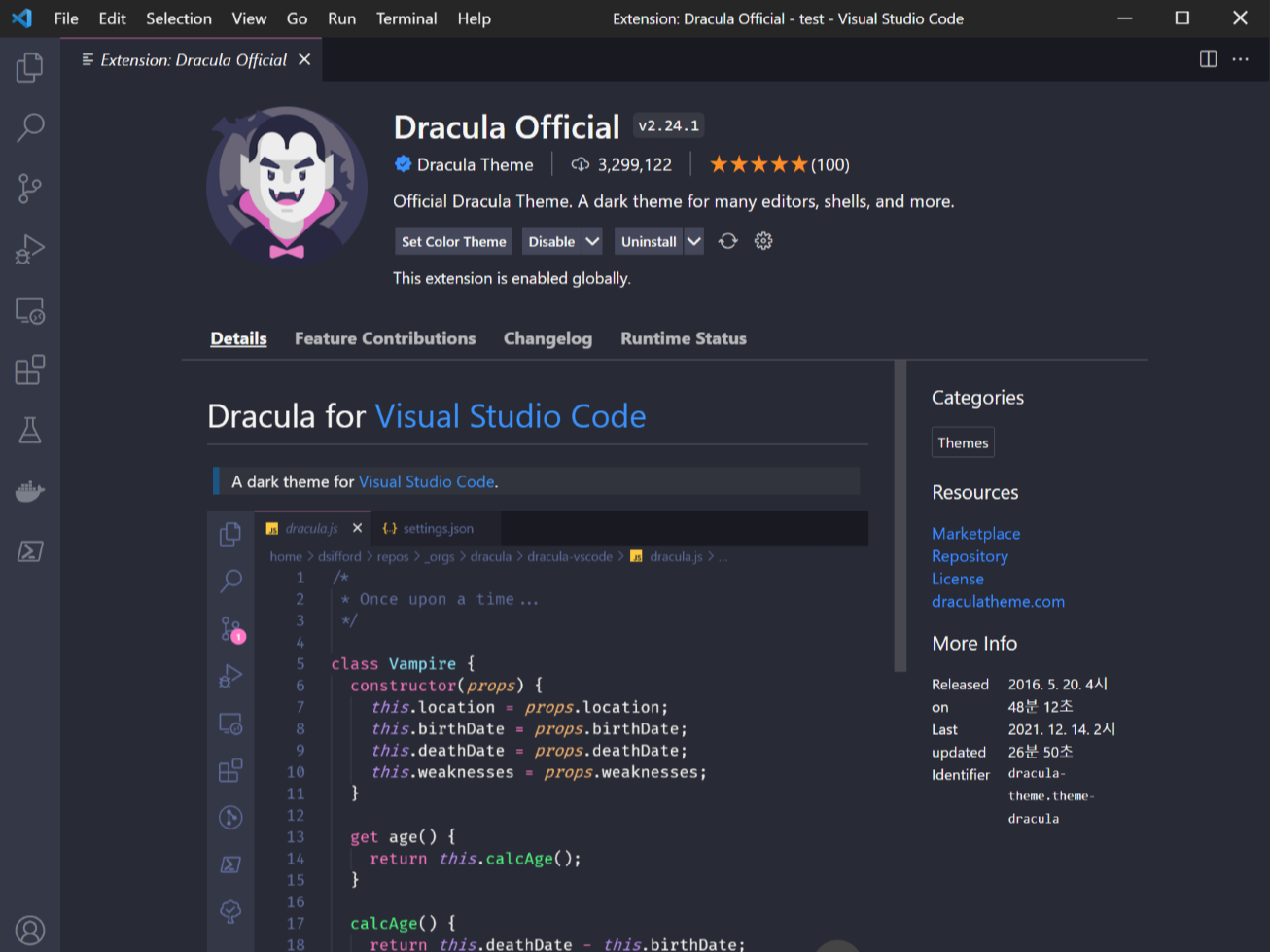The height and width of the screenshot is (952, 1270).
Task: Click the Disable button
Action: pyautogui.click(x=551, y=241)
